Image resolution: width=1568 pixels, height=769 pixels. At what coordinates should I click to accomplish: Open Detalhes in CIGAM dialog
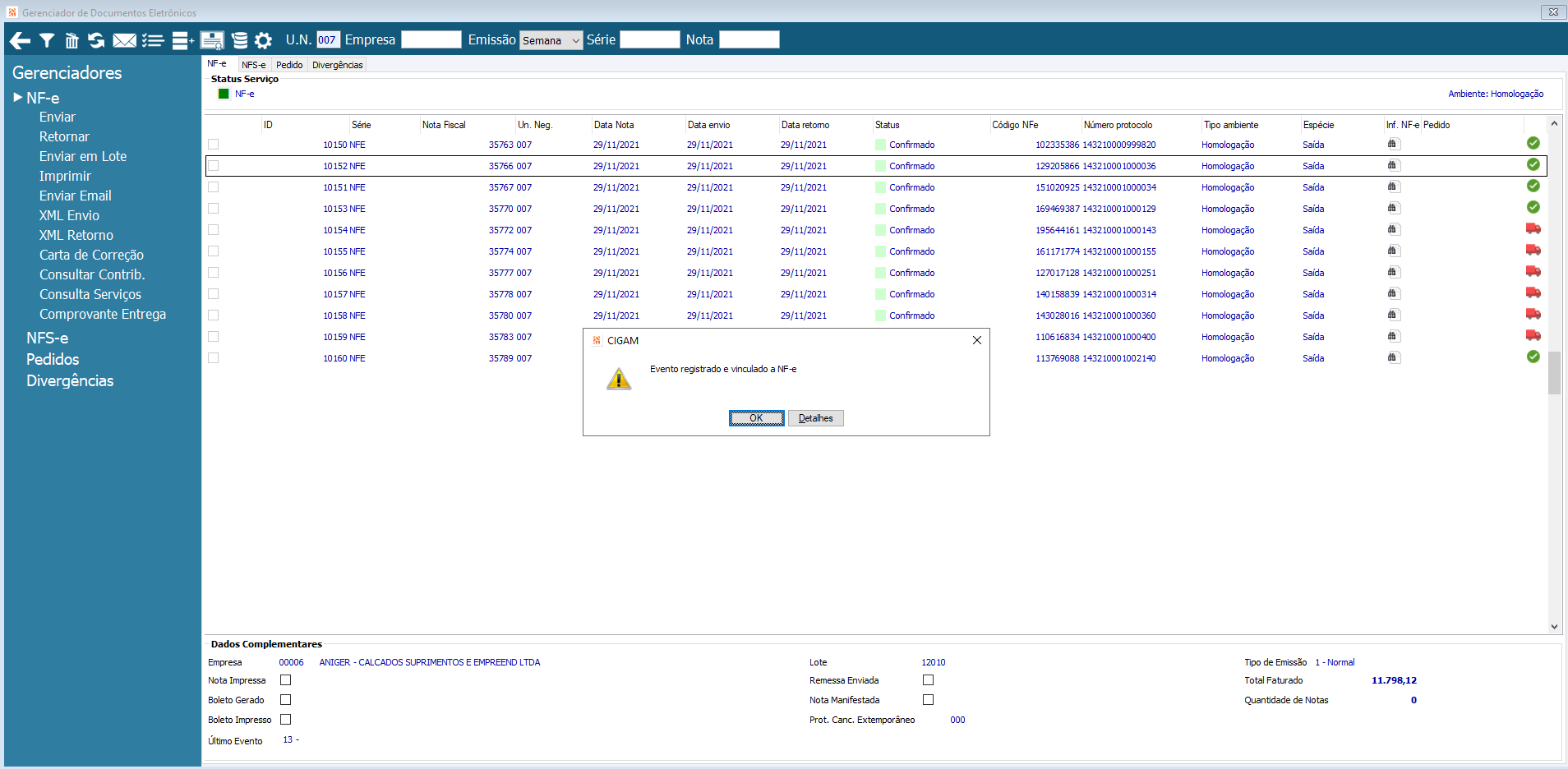point(816,418)
